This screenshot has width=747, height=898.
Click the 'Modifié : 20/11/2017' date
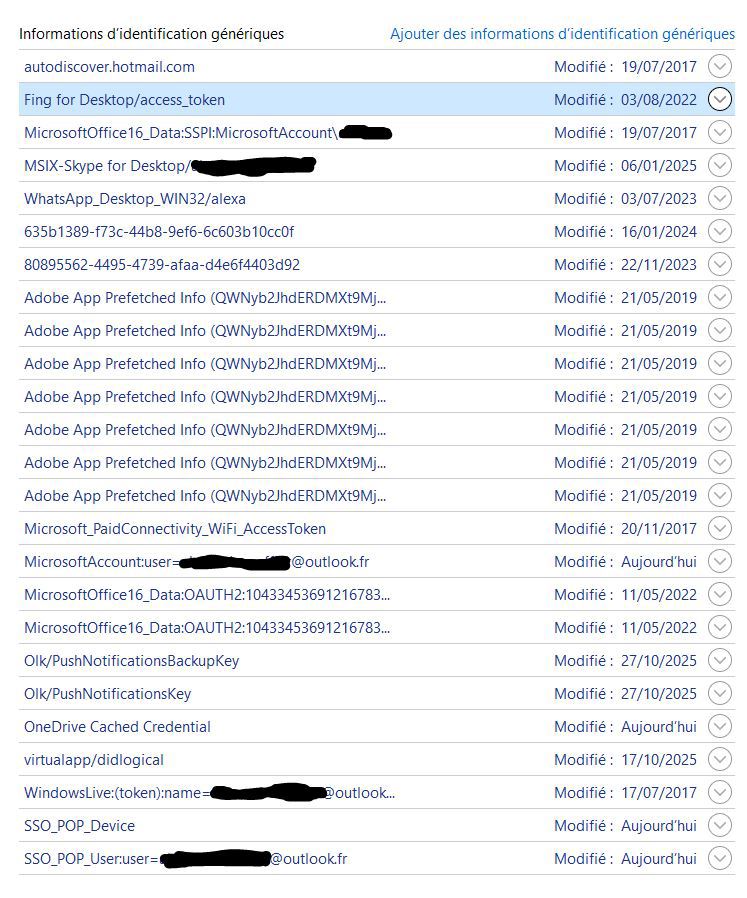[626, 529]
